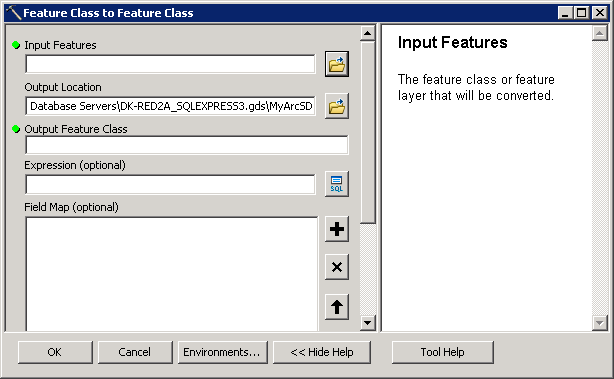Dismiss the dialog with Cancel
Image resolution: width=614 pixels, height=379 pixels.
[135, 352]
